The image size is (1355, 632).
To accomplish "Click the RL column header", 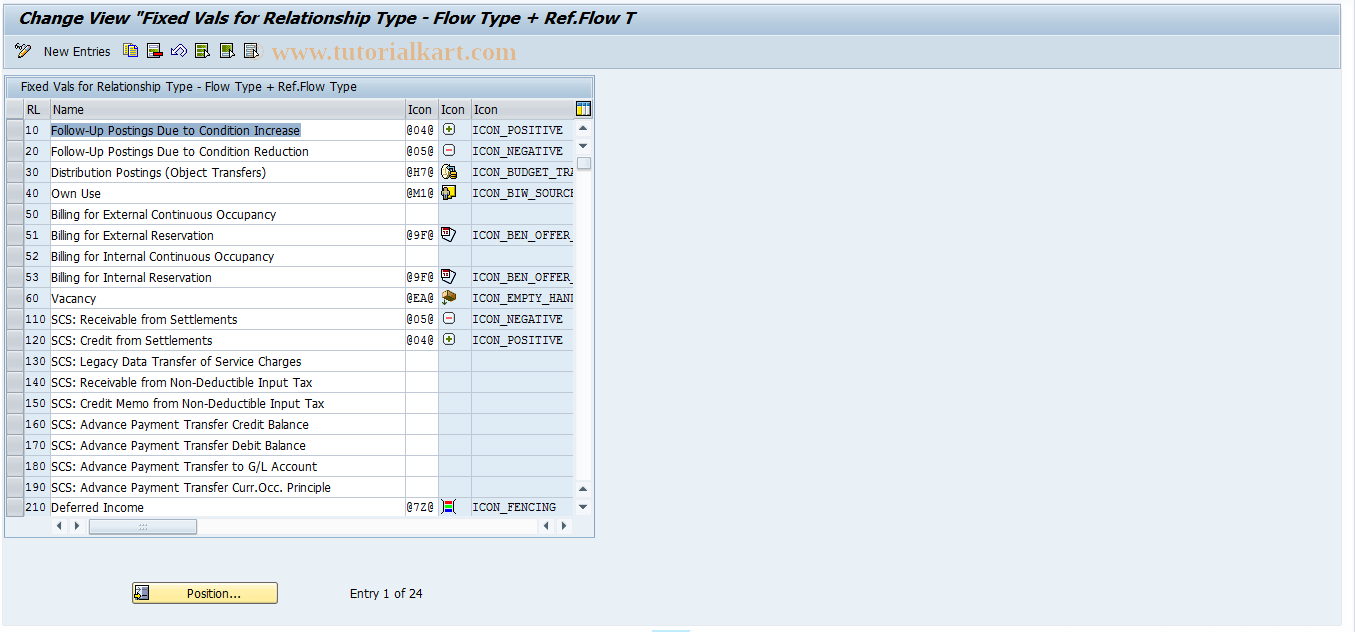I will click(36, 109).
